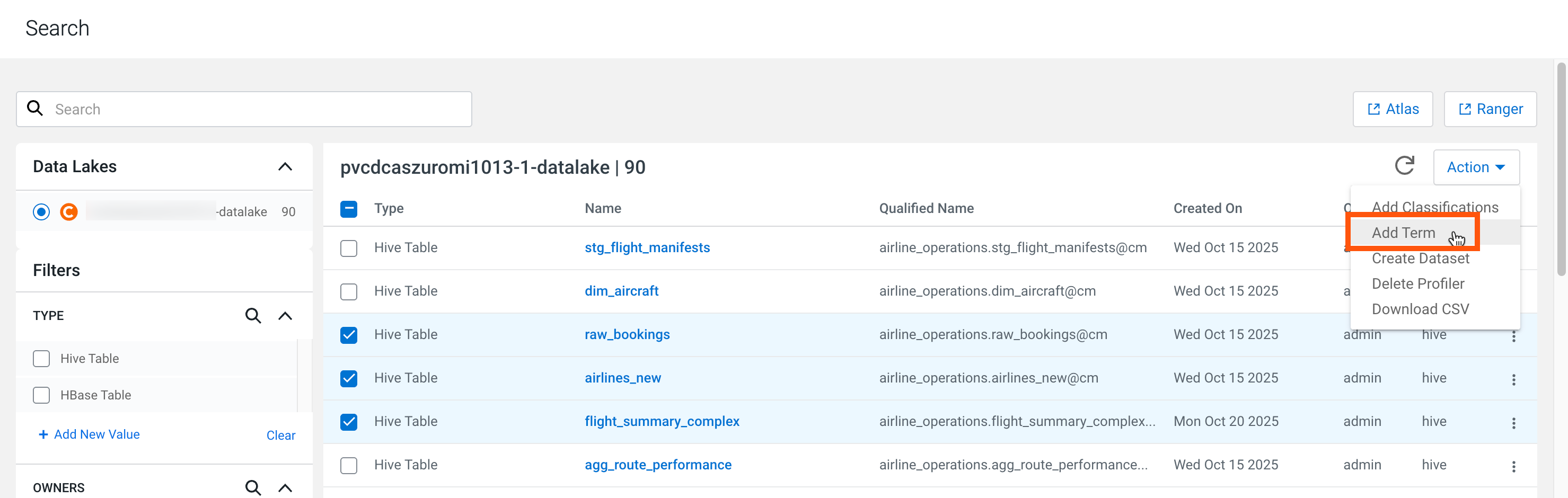The image size is (1568, 498).
Task: Open kebab menu for airlines_new row
Action: coord(1513,379)
